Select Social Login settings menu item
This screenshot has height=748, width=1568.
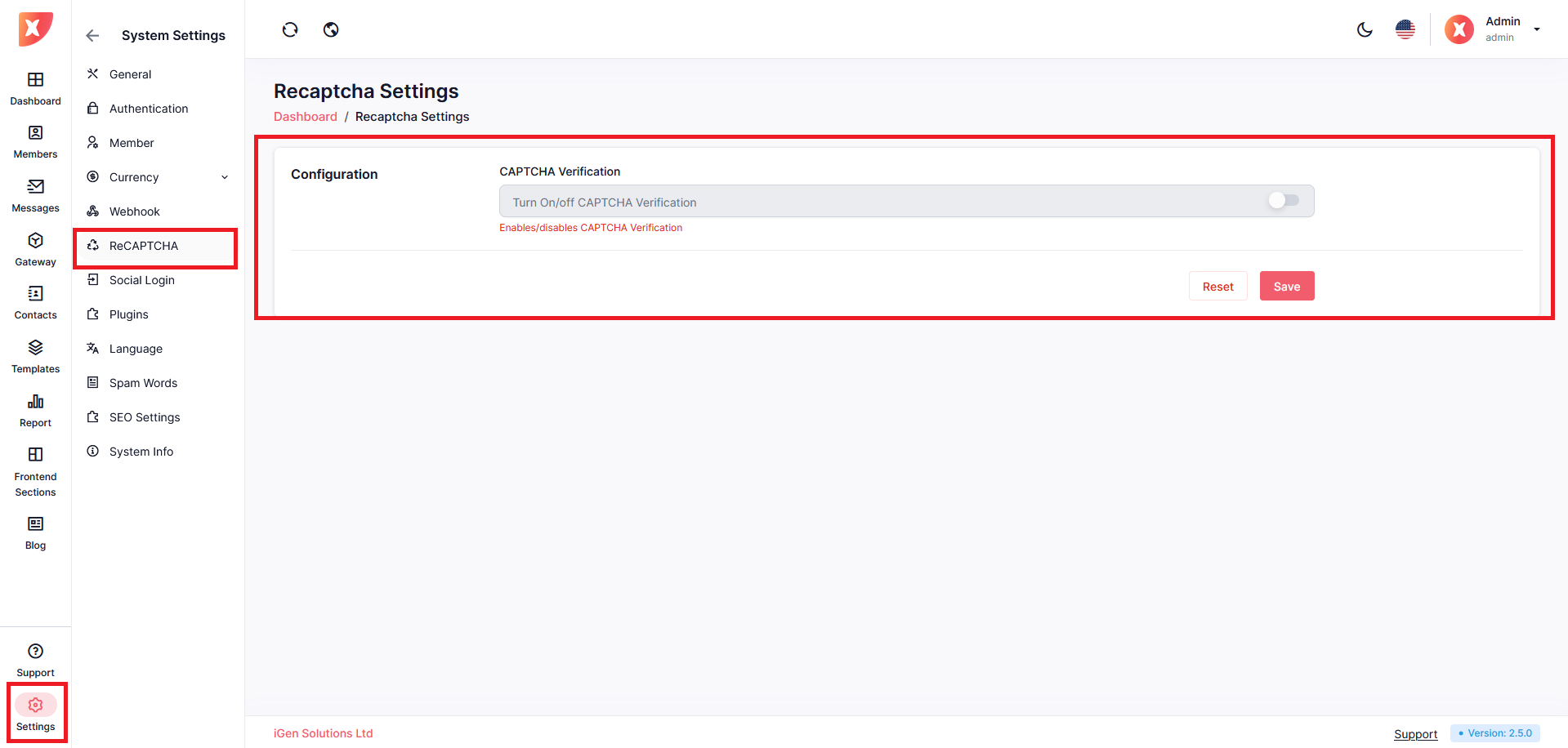142,280
